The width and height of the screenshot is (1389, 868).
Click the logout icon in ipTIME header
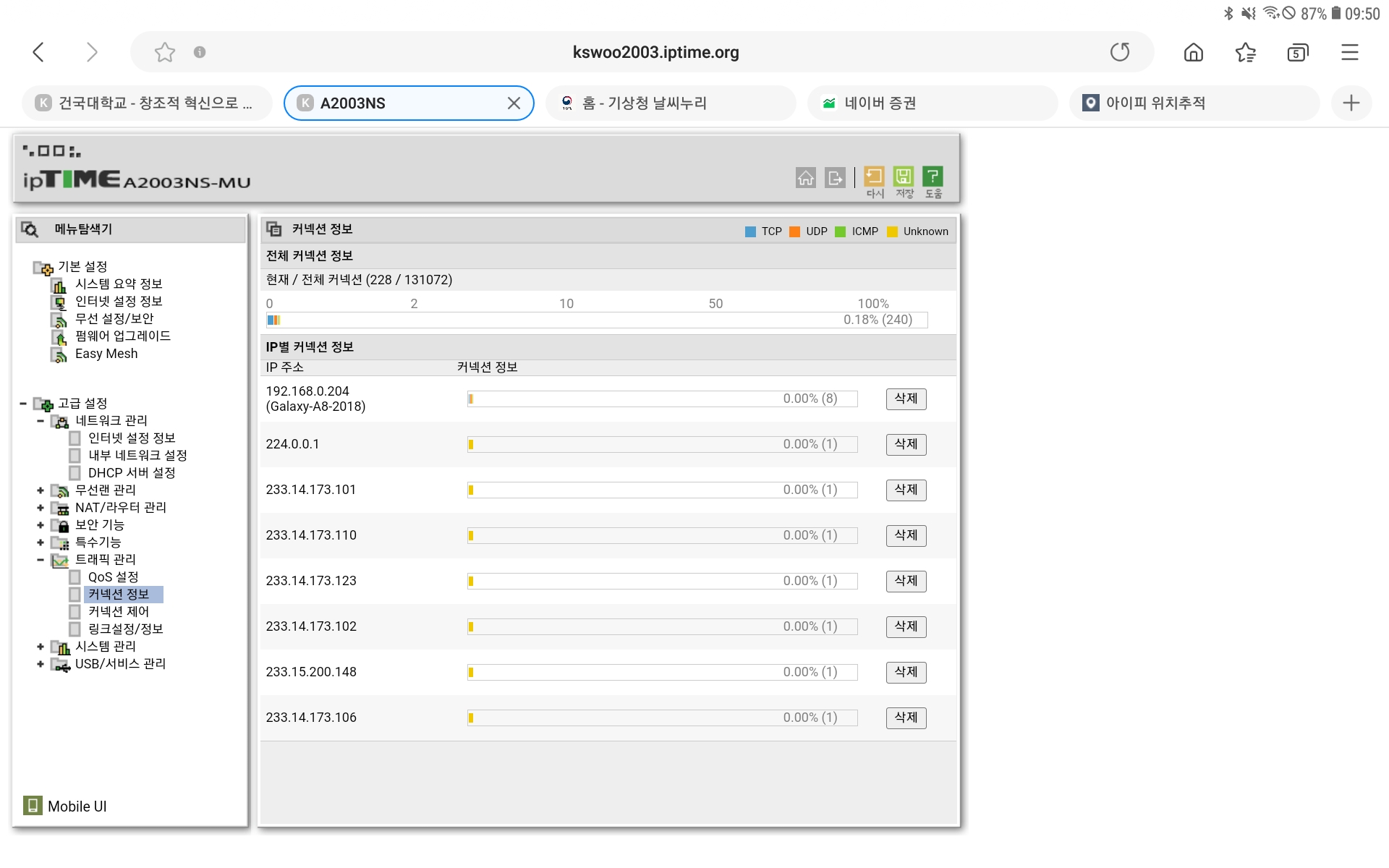(836, 177)
